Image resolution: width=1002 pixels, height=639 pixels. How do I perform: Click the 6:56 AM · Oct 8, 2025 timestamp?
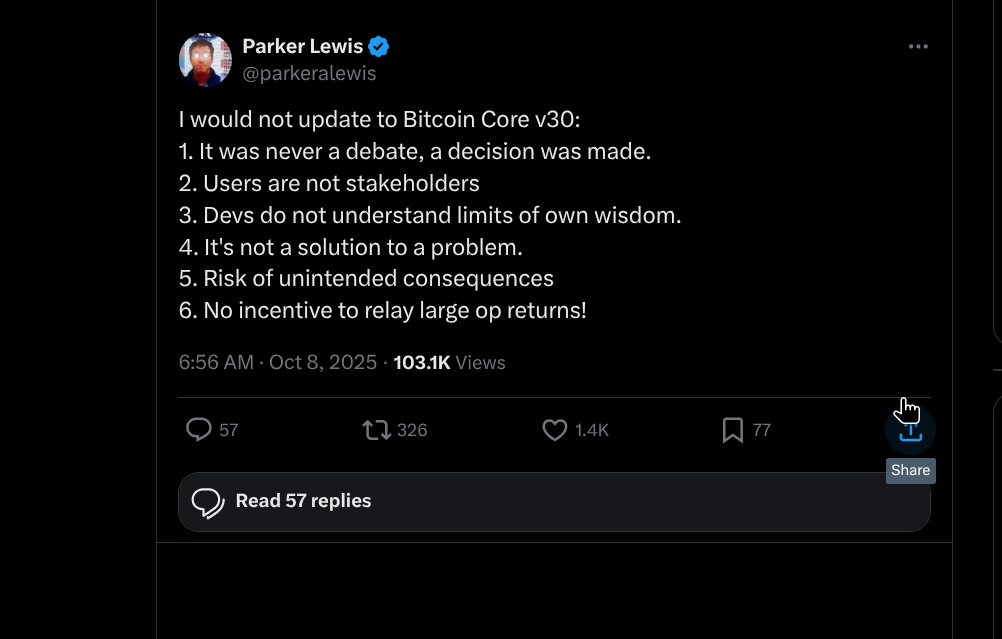[x=278, y=363]
